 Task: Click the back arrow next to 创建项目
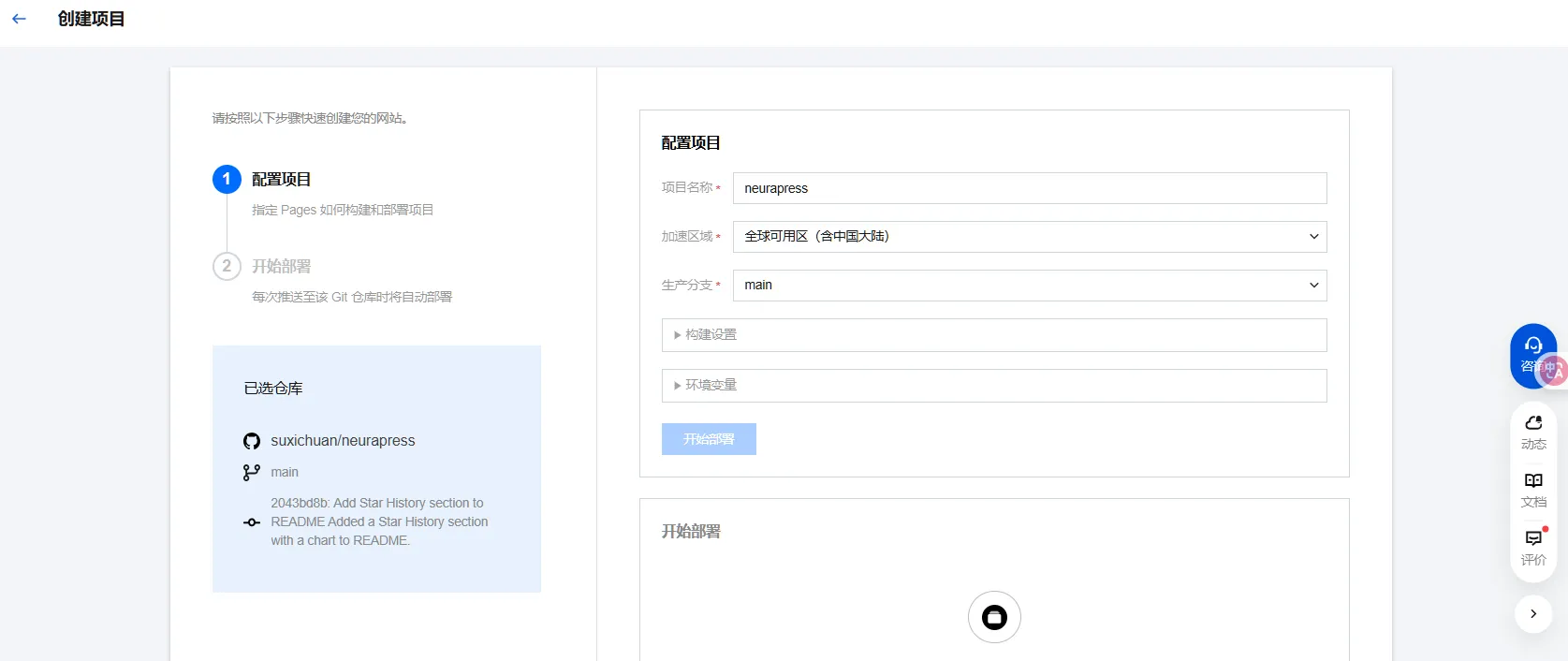tap(19, 19)
